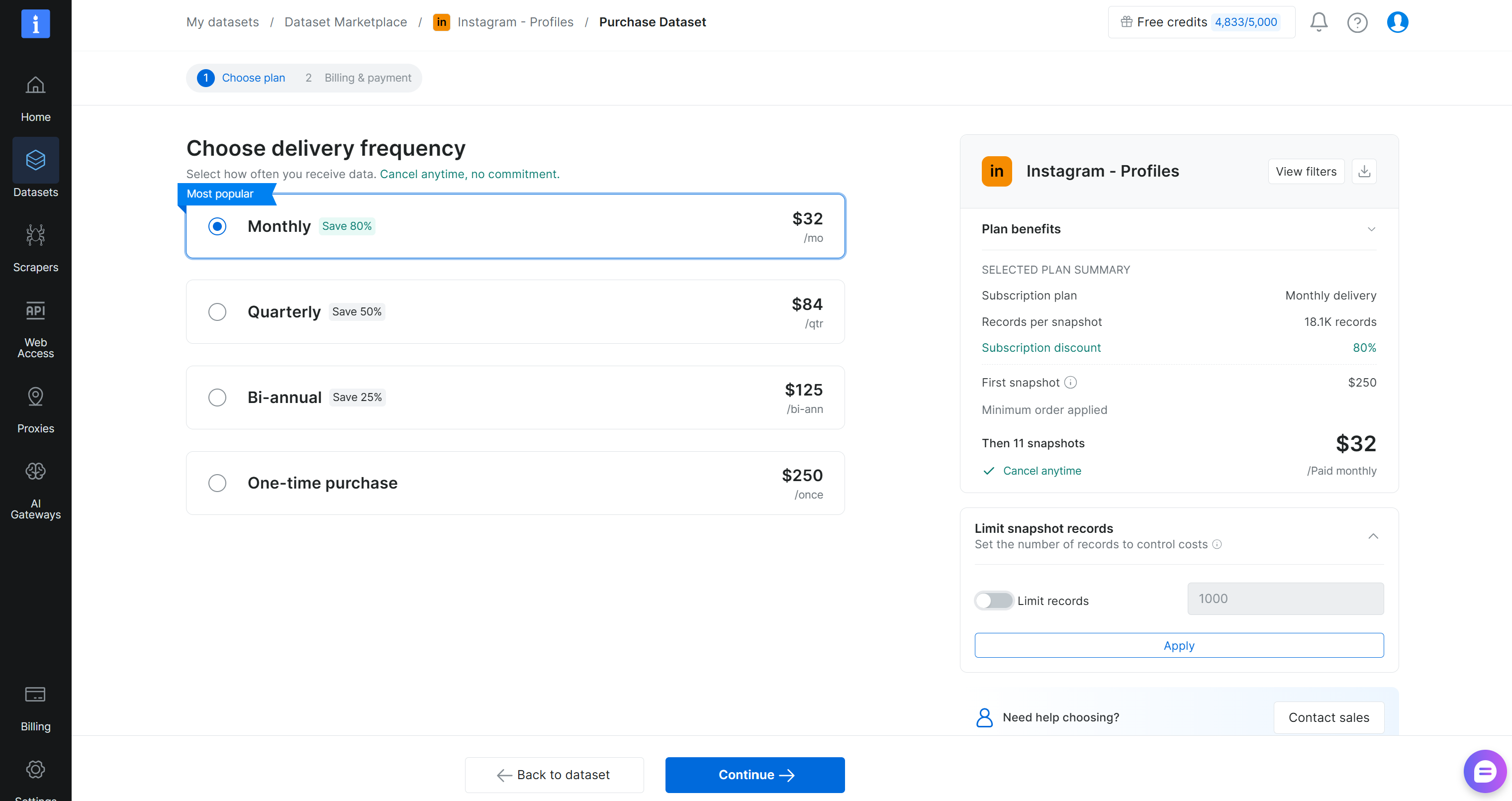Click the Subscription discount label
Image resolution: width=1512 pixels, height=801 pixels.
[x=1041, y=348]
